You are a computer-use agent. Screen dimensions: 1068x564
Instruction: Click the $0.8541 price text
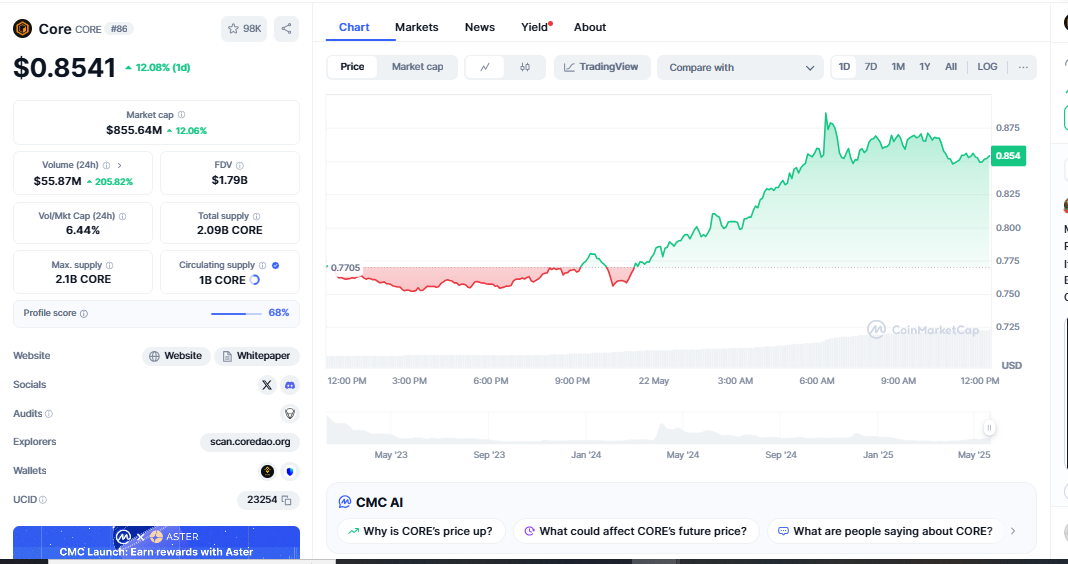click(x=65, y=67)
